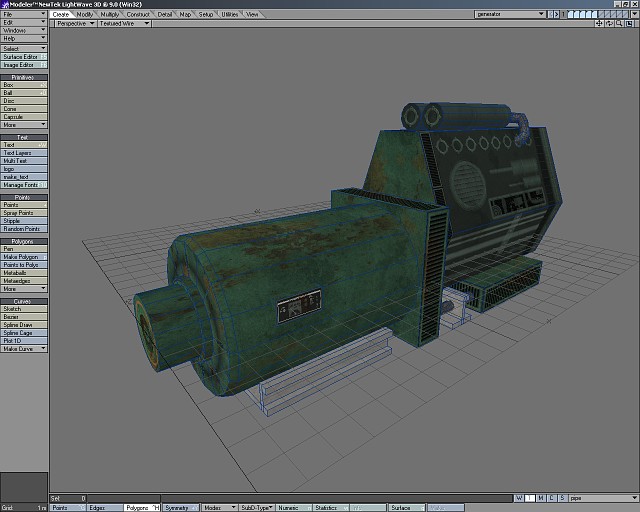
Task: Select the T texture map button
Action: coord(529,498)
